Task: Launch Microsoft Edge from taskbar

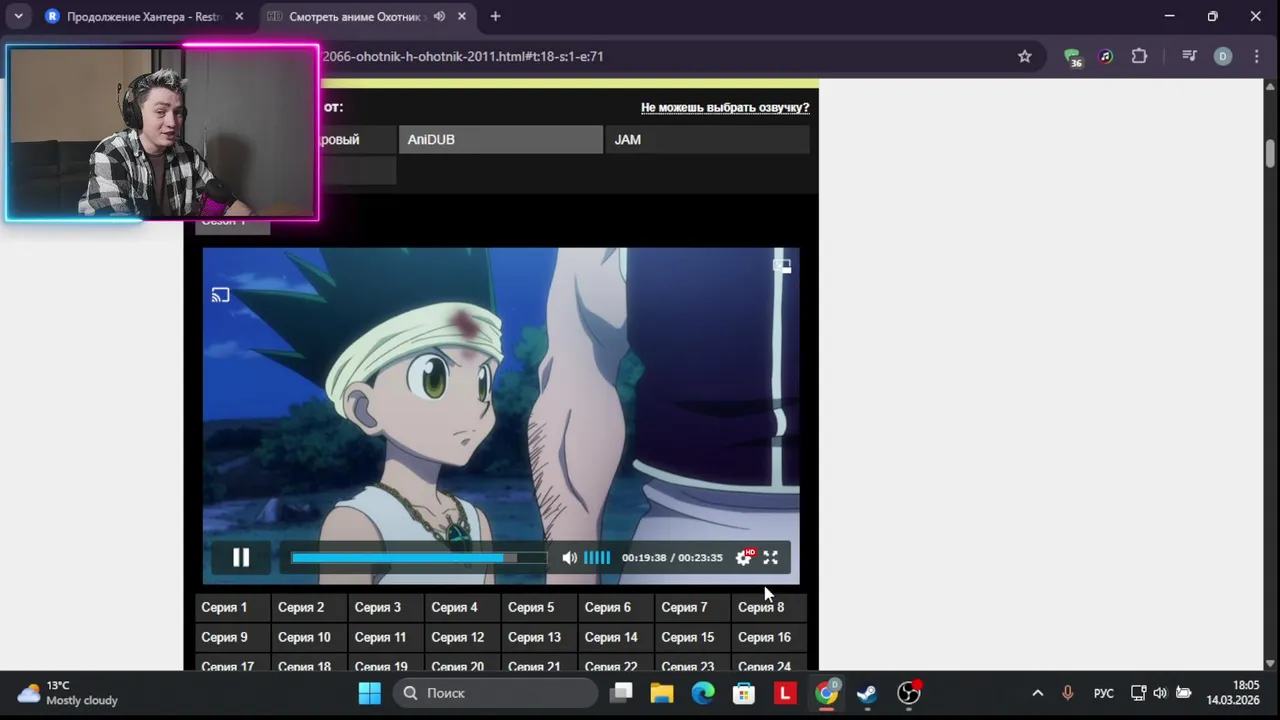Action: click(703, 693)
